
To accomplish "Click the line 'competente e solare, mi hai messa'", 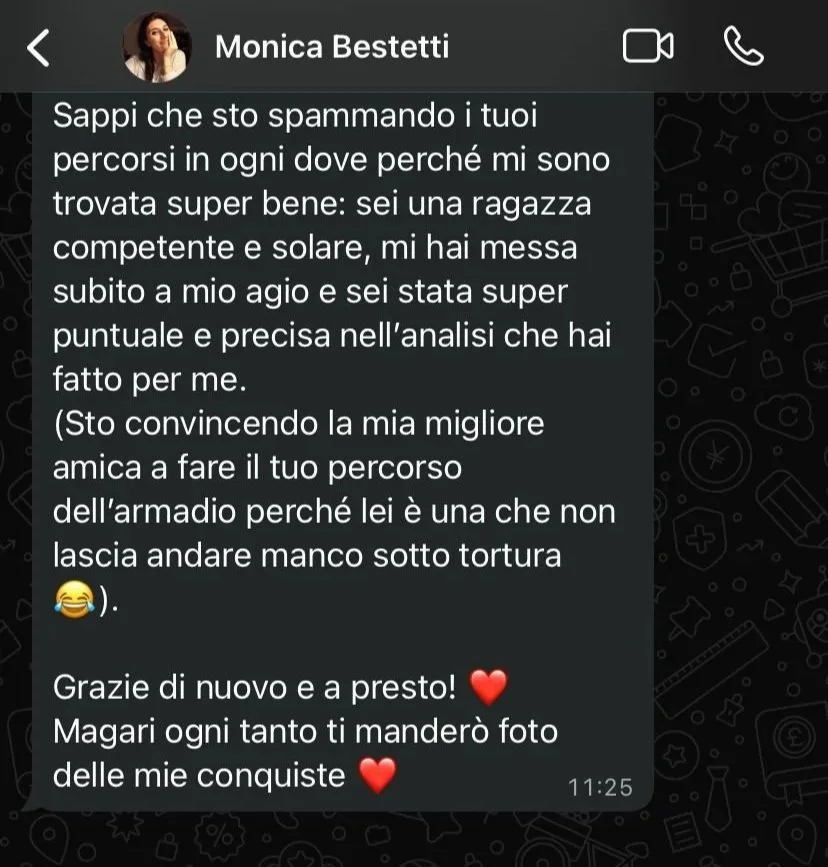I will click(315, 248).
